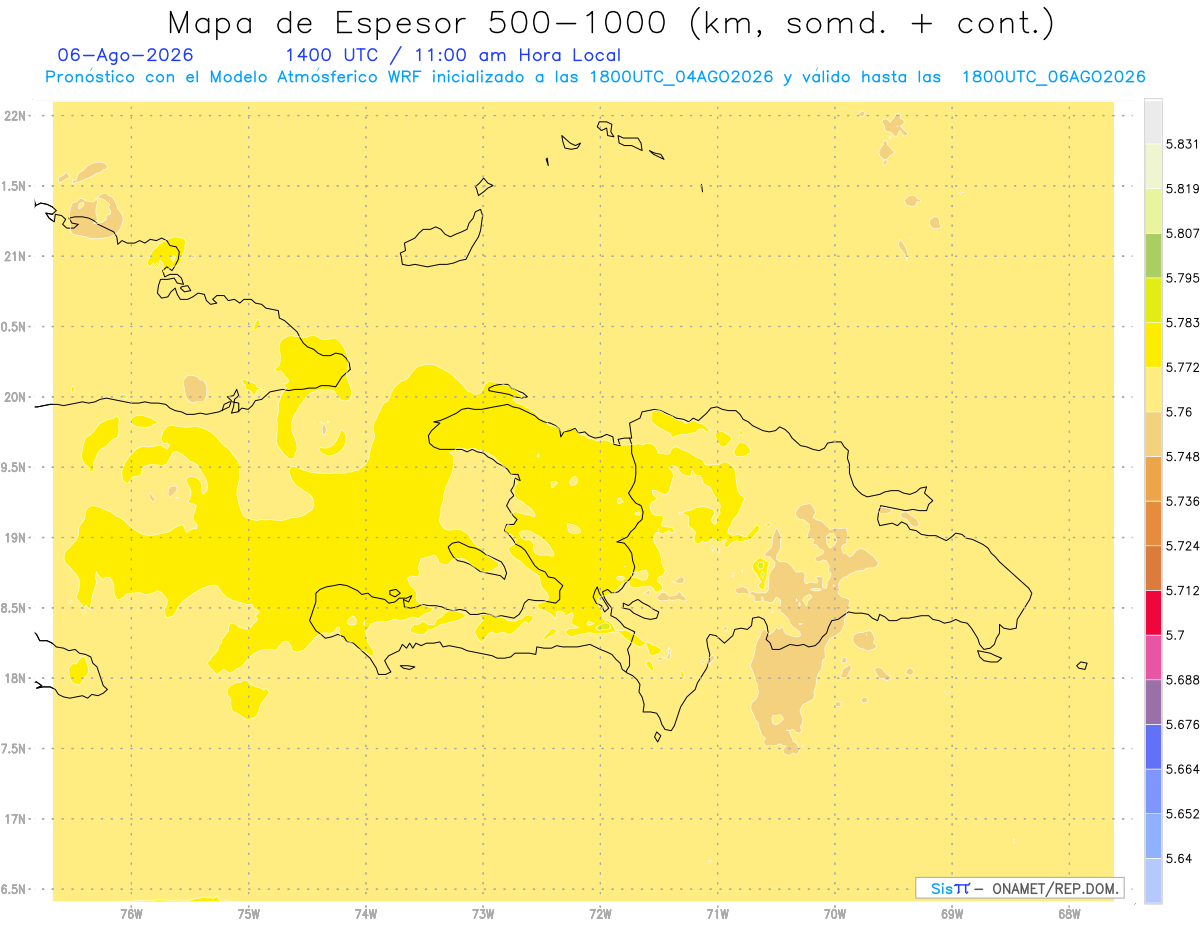Click the longitude label '76W'

point(131,914)
